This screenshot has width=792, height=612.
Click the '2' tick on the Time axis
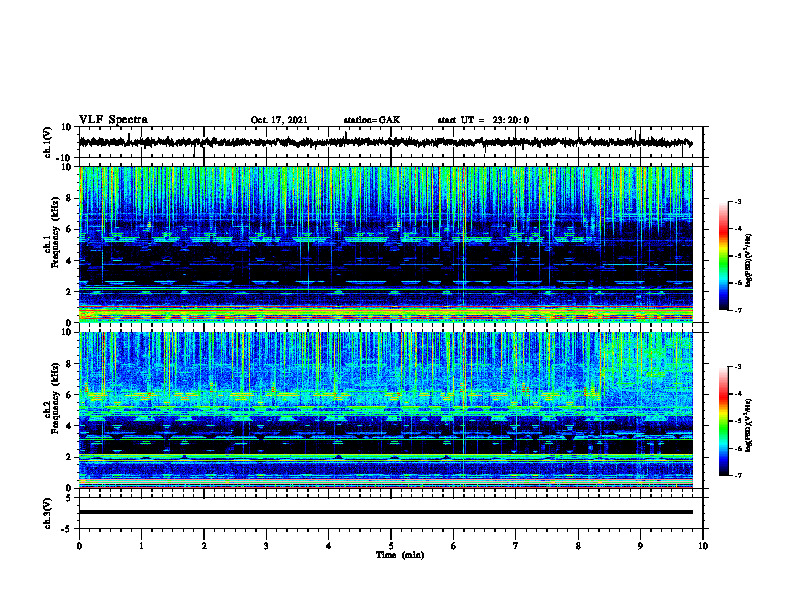point(204,546)
